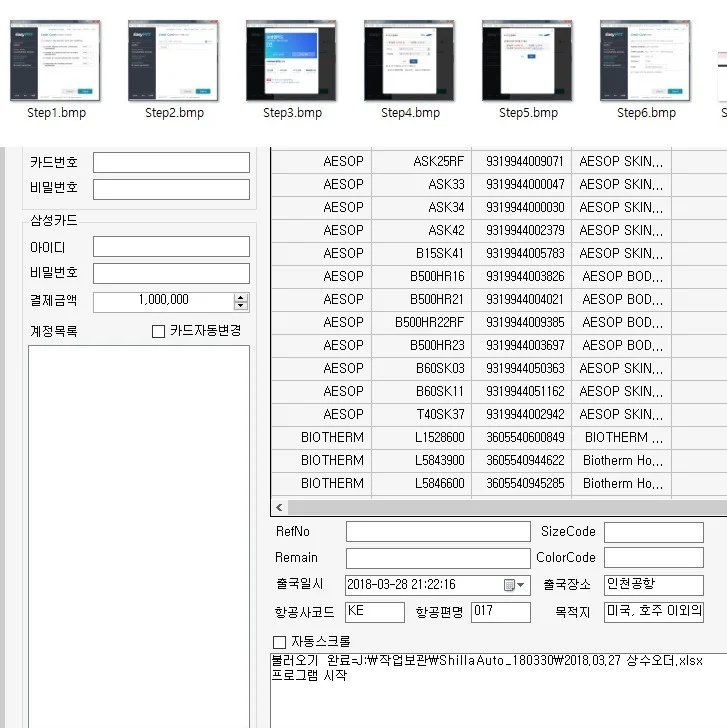Click the 출국장소 field showing 인천공항
This screenshot has width=727, height=728.
point(654,585)
